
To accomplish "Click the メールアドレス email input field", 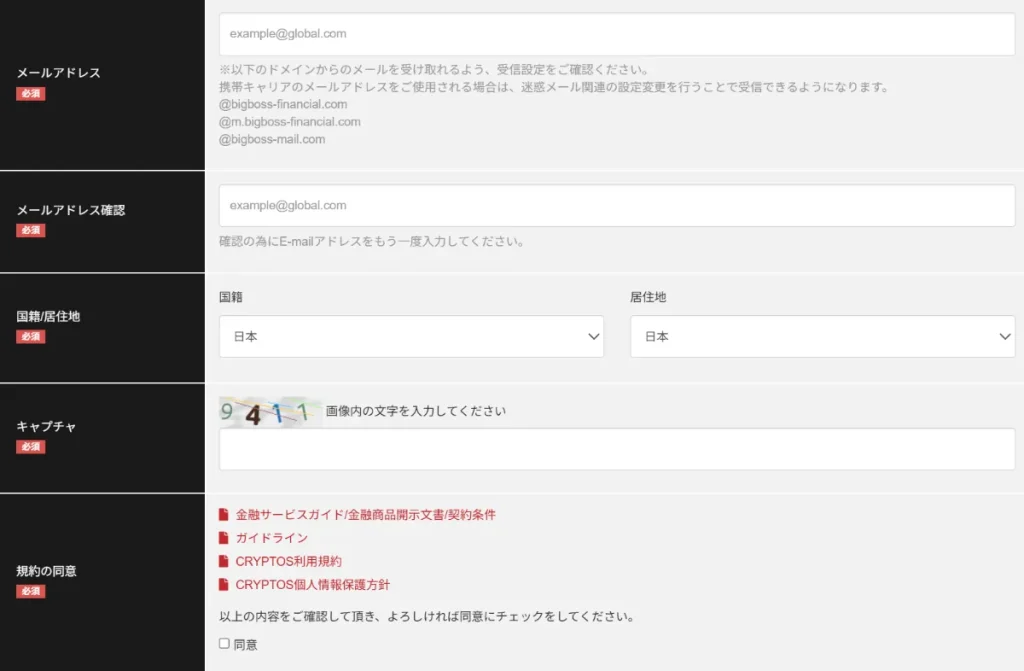I will pyautogui.click(x=616, y=34).
